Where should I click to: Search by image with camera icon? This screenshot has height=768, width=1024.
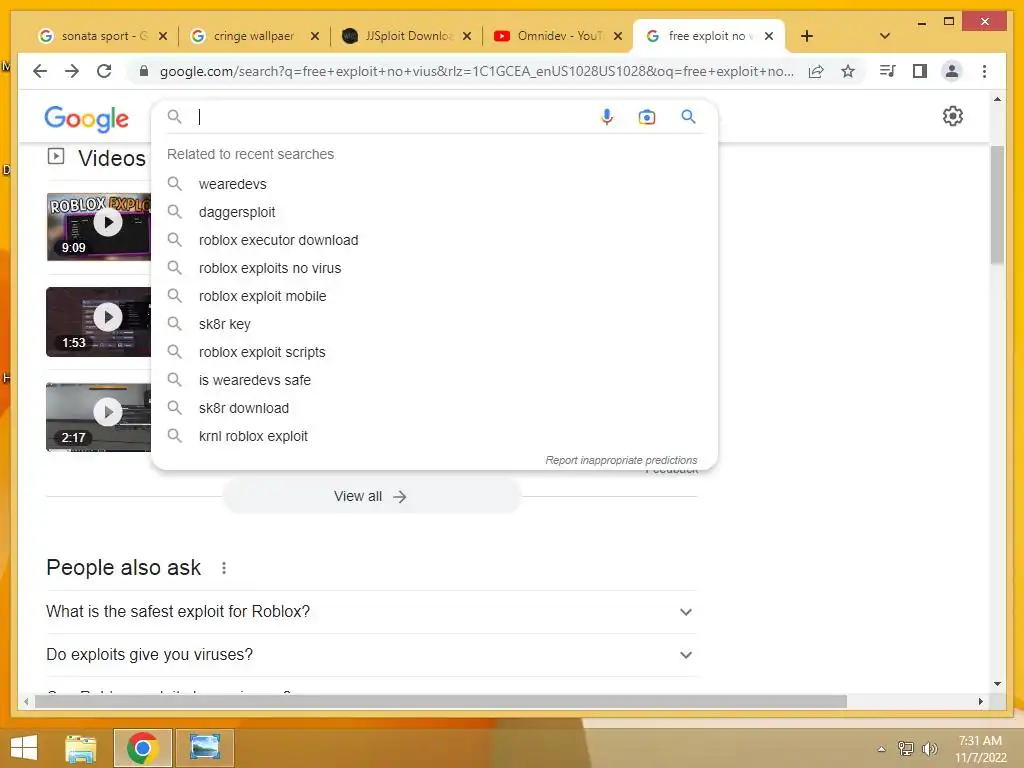[x=647, y=117]
